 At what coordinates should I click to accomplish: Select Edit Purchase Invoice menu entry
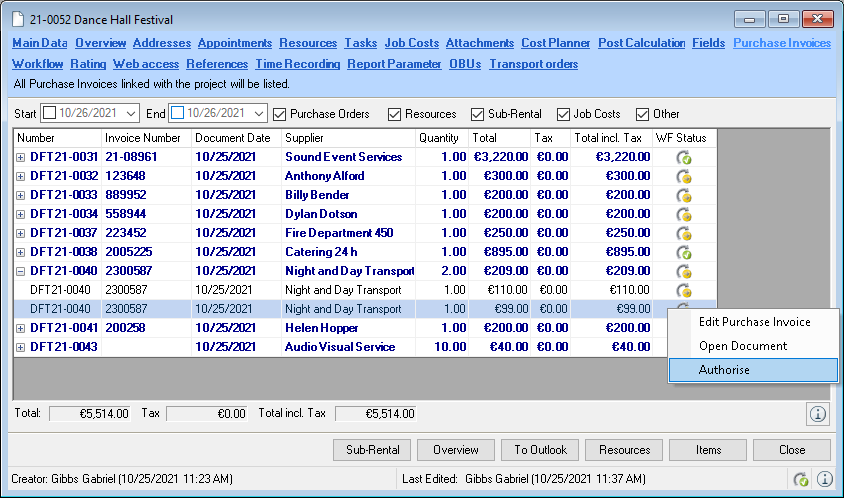[x=754, y=322]
